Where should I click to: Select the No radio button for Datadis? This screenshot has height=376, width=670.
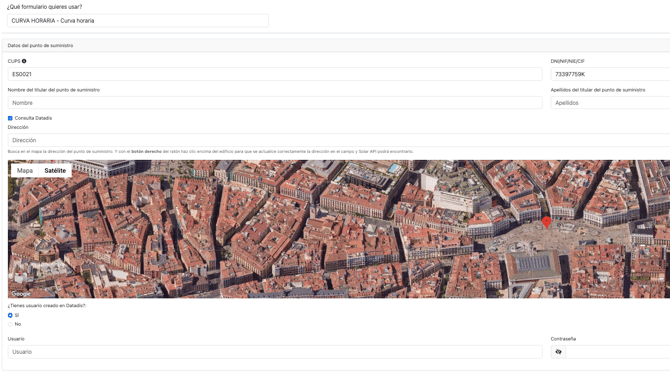(10, 324)
